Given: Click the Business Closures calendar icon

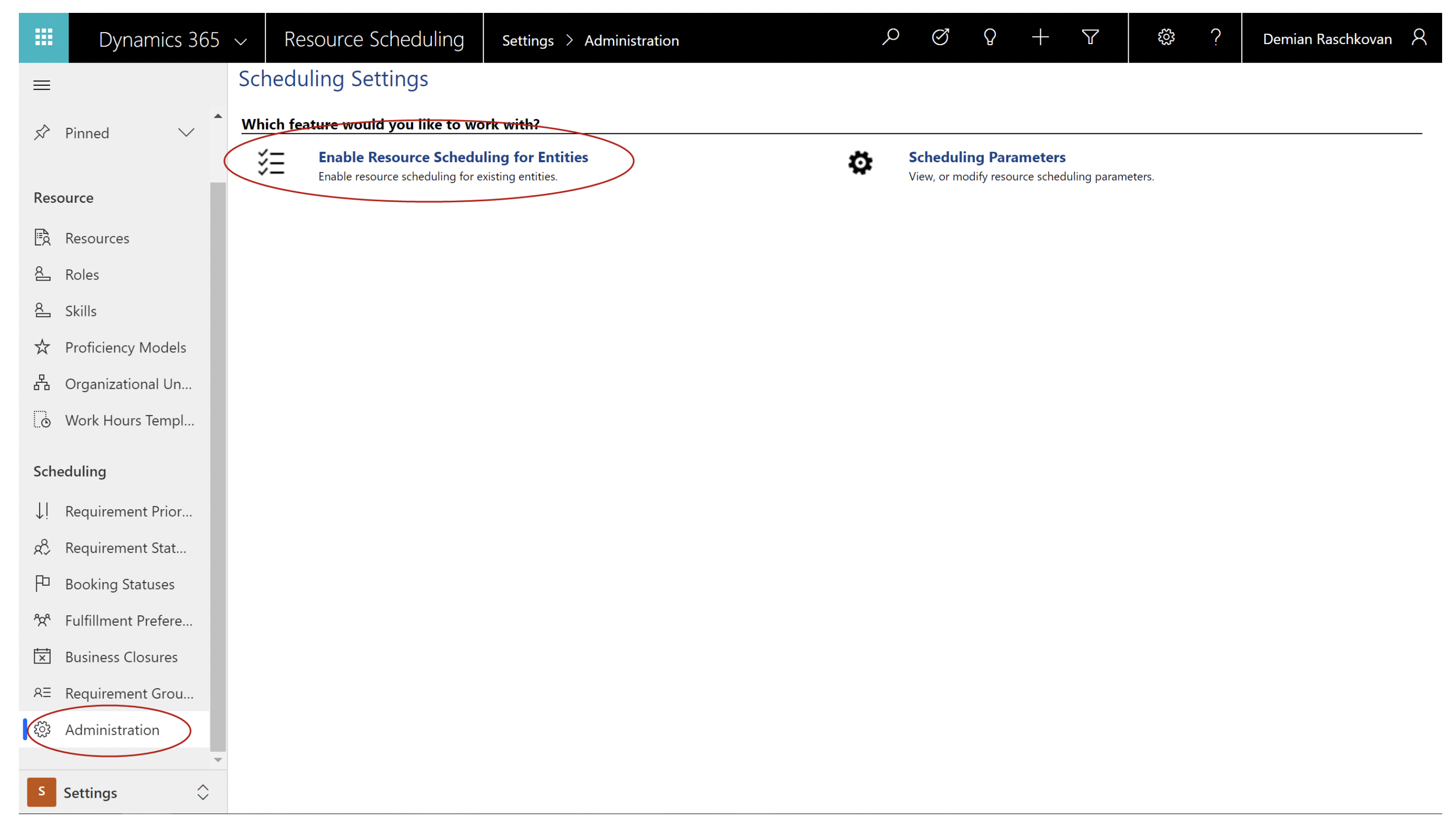Looking at the screenshot, I should pyautogui.click(x=42, y=656).
